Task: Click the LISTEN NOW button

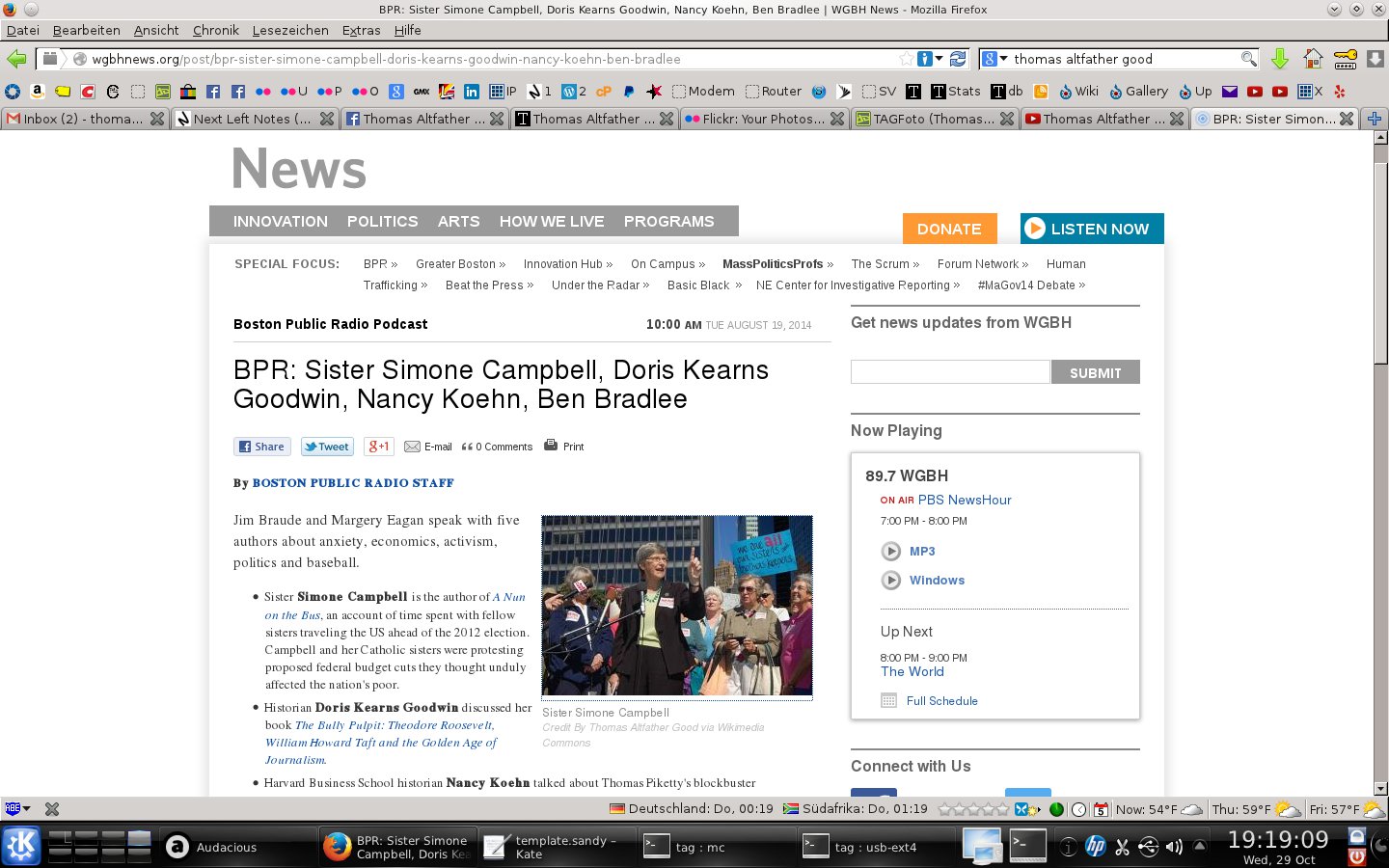Action: tap(1092, 229)
